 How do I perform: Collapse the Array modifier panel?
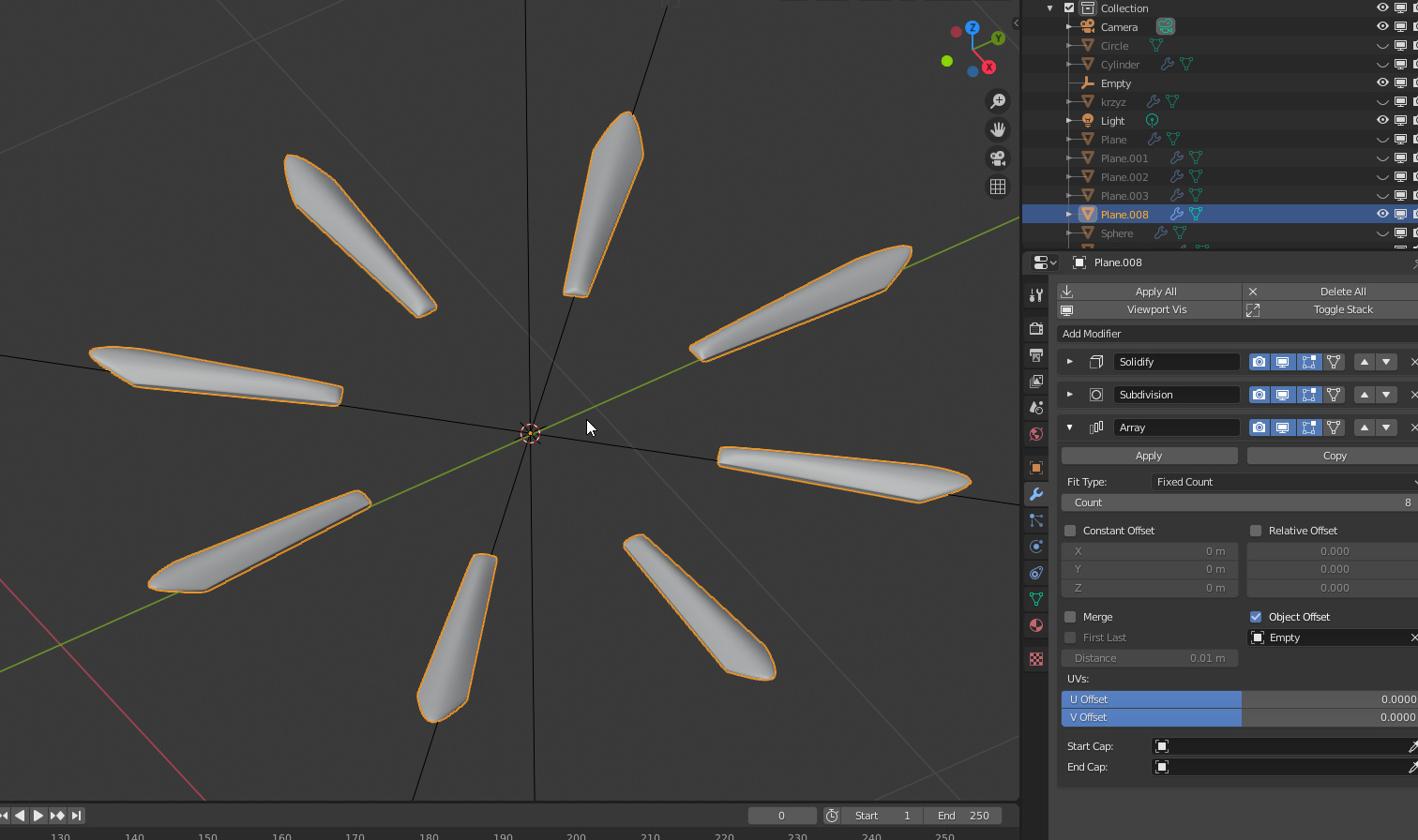pyautogui.click(x=1070, y=427)
